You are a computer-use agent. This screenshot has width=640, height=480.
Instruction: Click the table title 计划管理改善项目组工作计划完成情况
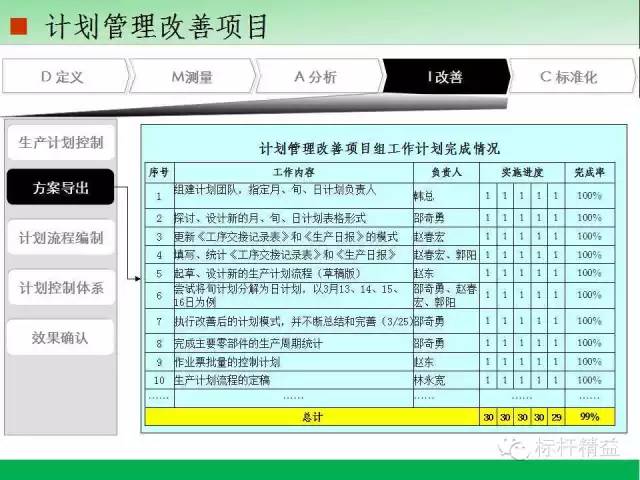(x=379, y=149)
